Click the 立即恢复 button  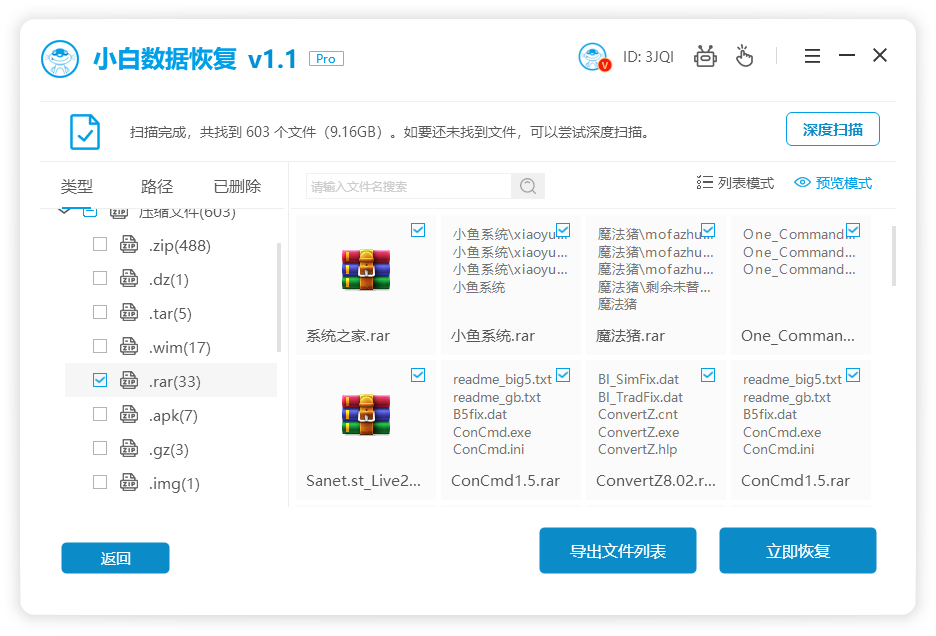(798, 551)
